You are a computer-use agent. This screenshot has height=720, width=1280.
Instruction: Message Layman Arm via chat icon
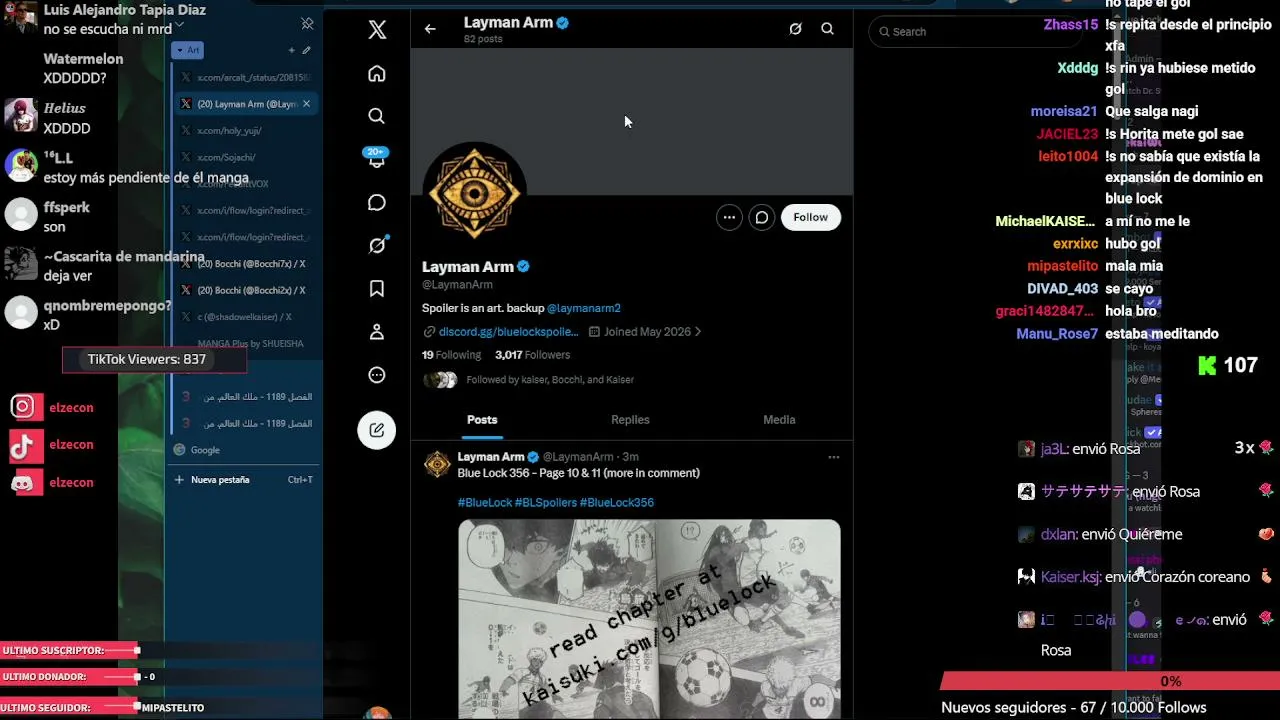(762, 217)
